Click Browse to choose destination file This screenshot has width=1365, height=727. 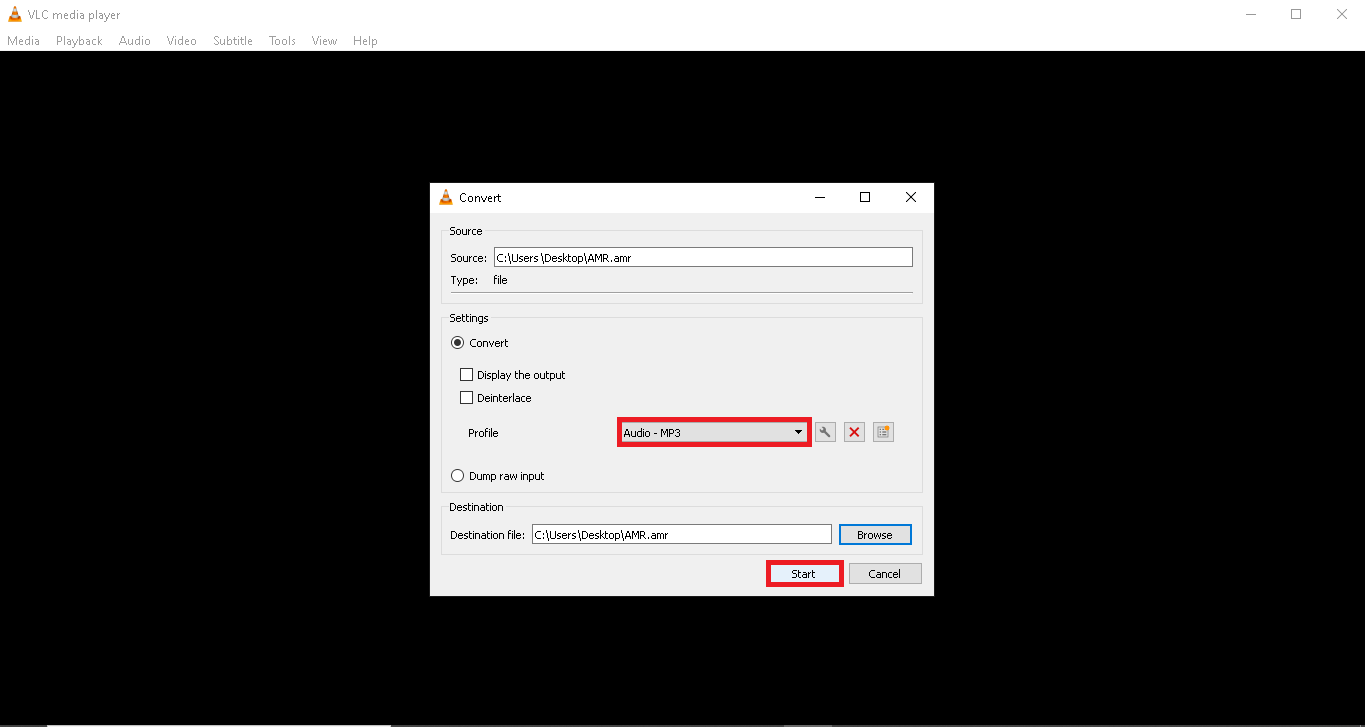tap(874, 535)
